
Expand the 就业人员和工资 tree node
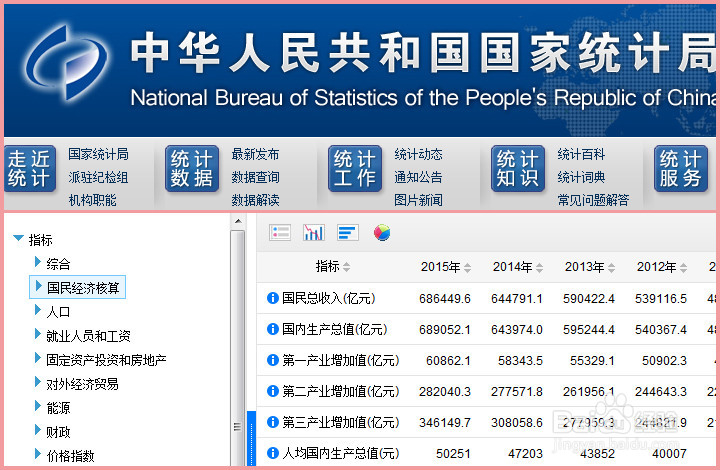click(x=38, y=334)
